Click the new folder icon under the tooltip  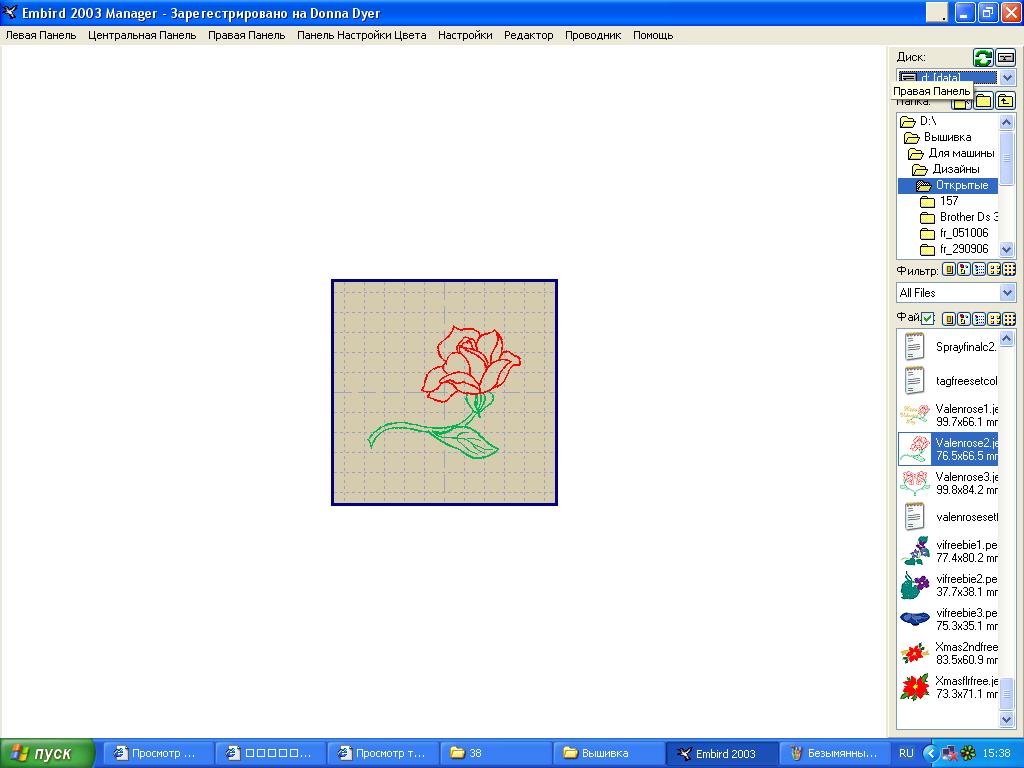click(x=961, y=103)
